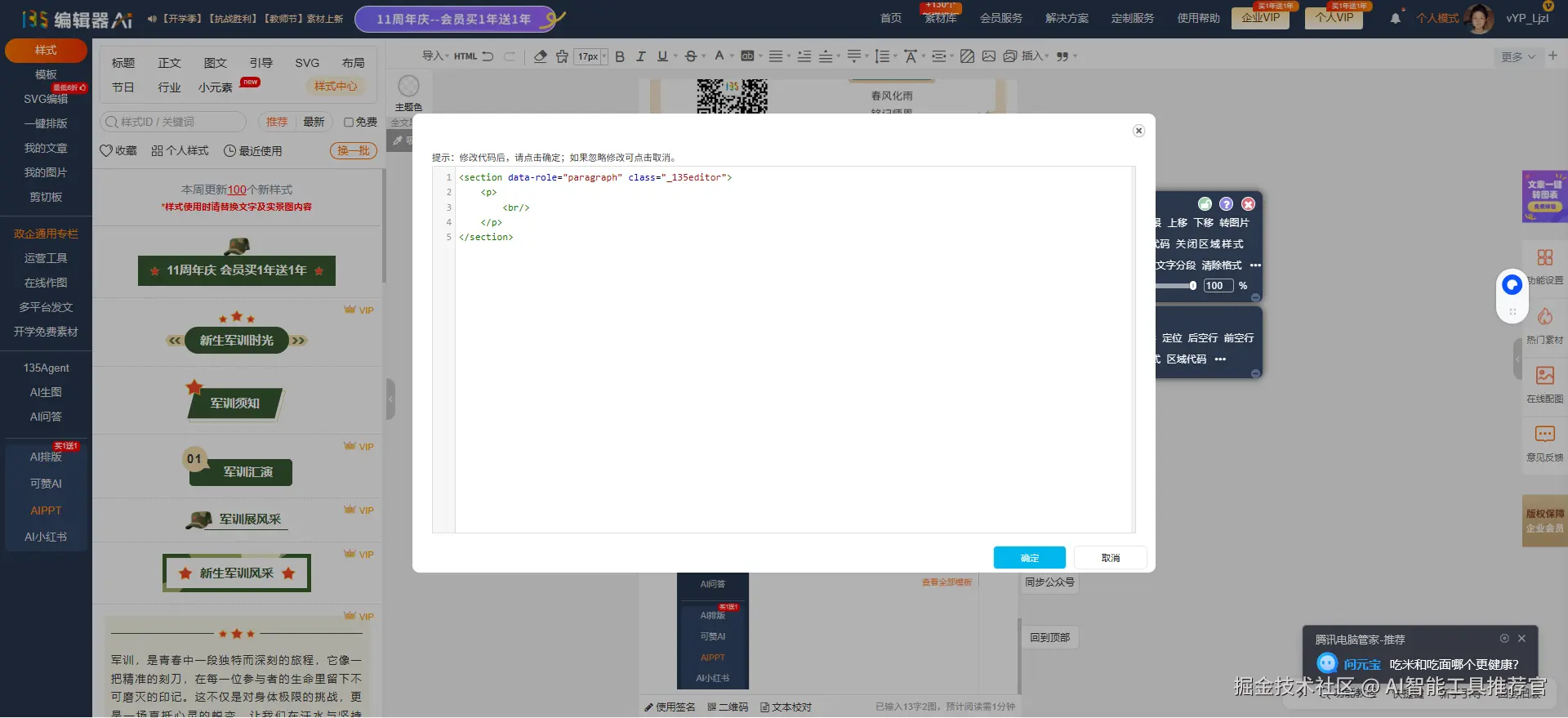Click the user avatar picture
This screenshot has width=1568, height=718.
(x=1479, y=18)
